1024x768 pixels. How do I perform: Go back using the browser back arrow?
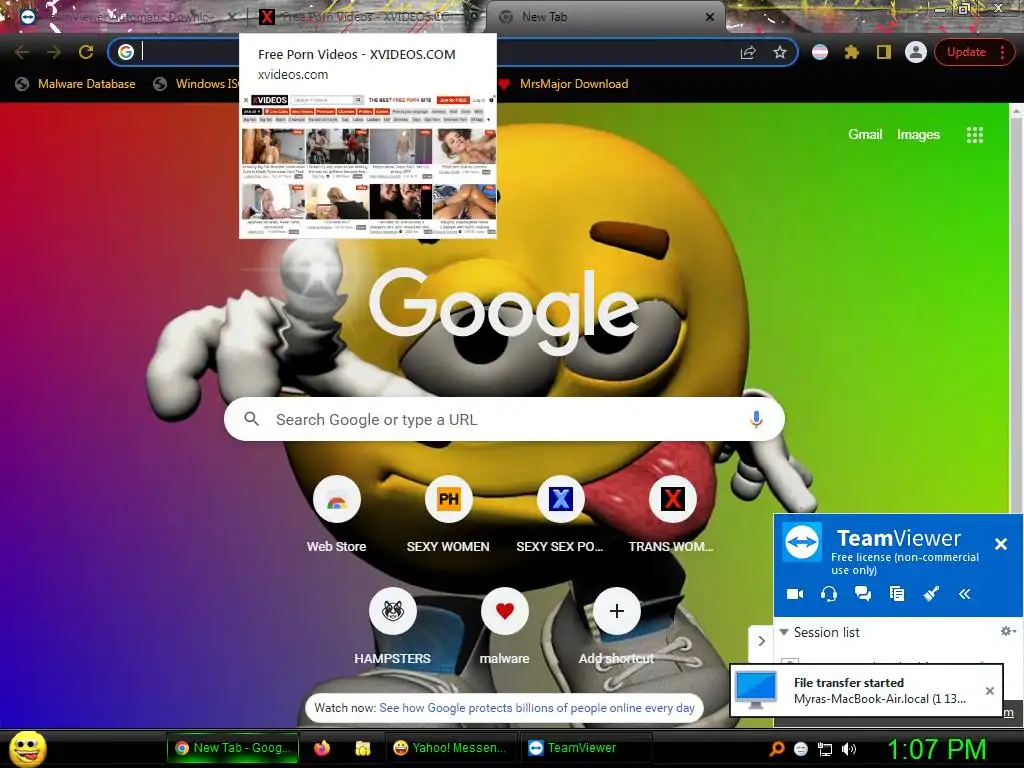click(22, 52)
